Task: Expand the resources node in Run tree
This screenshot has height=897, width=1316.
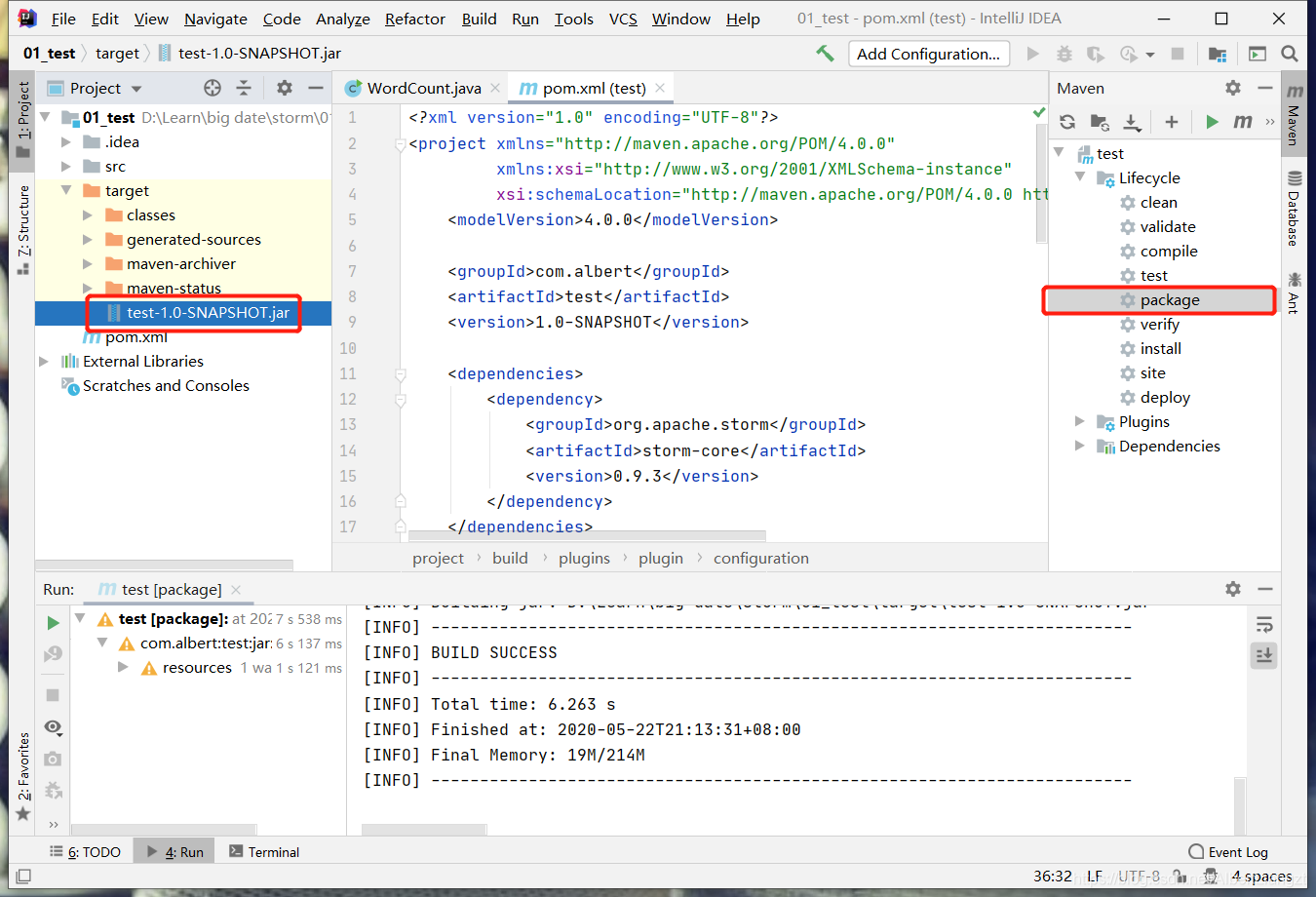Action: pyautogui.click(x=124, y=668)
